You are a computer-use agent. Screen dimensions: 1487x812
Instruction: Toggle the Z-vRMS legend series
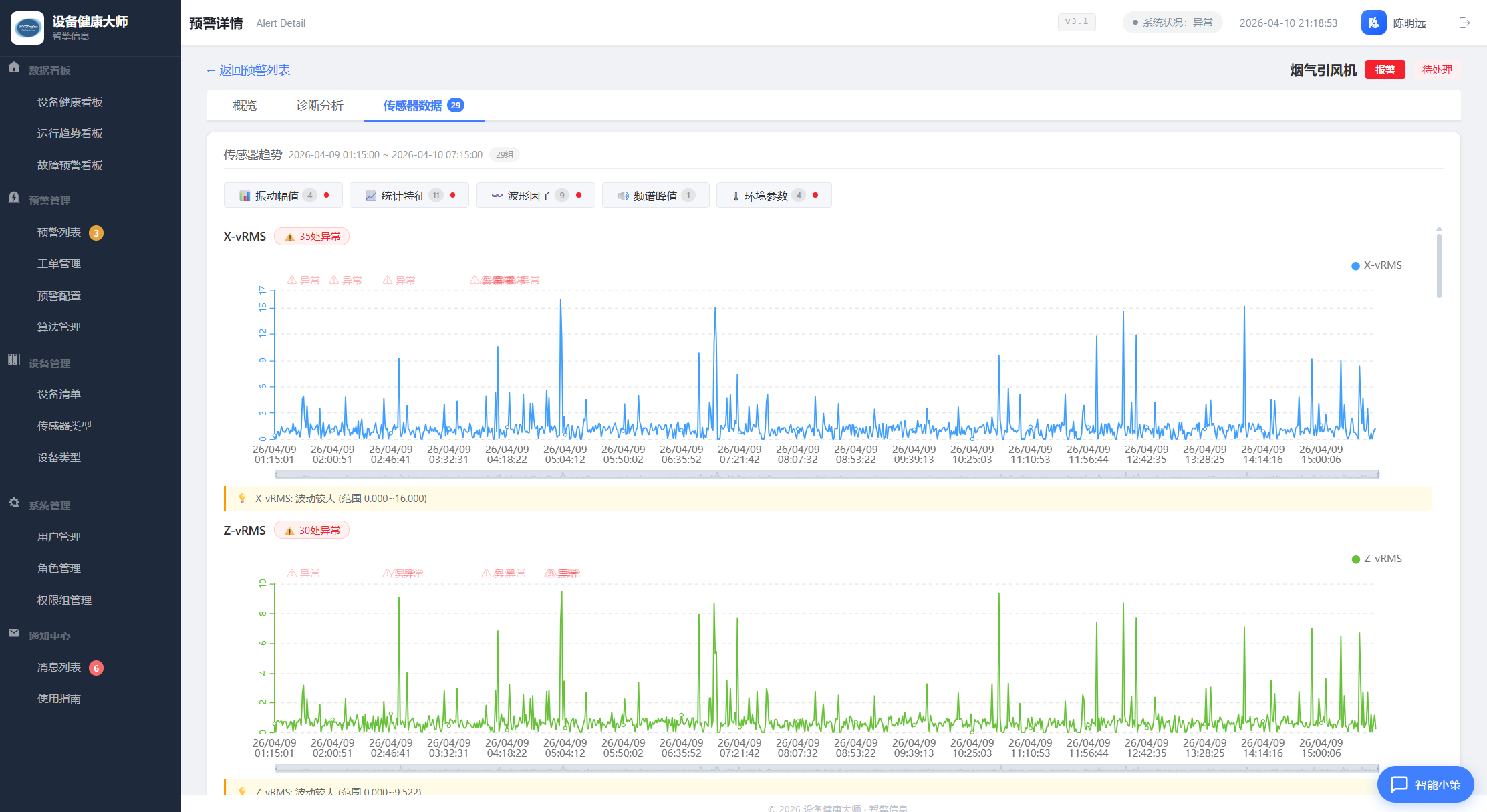tap(1376, 559)
